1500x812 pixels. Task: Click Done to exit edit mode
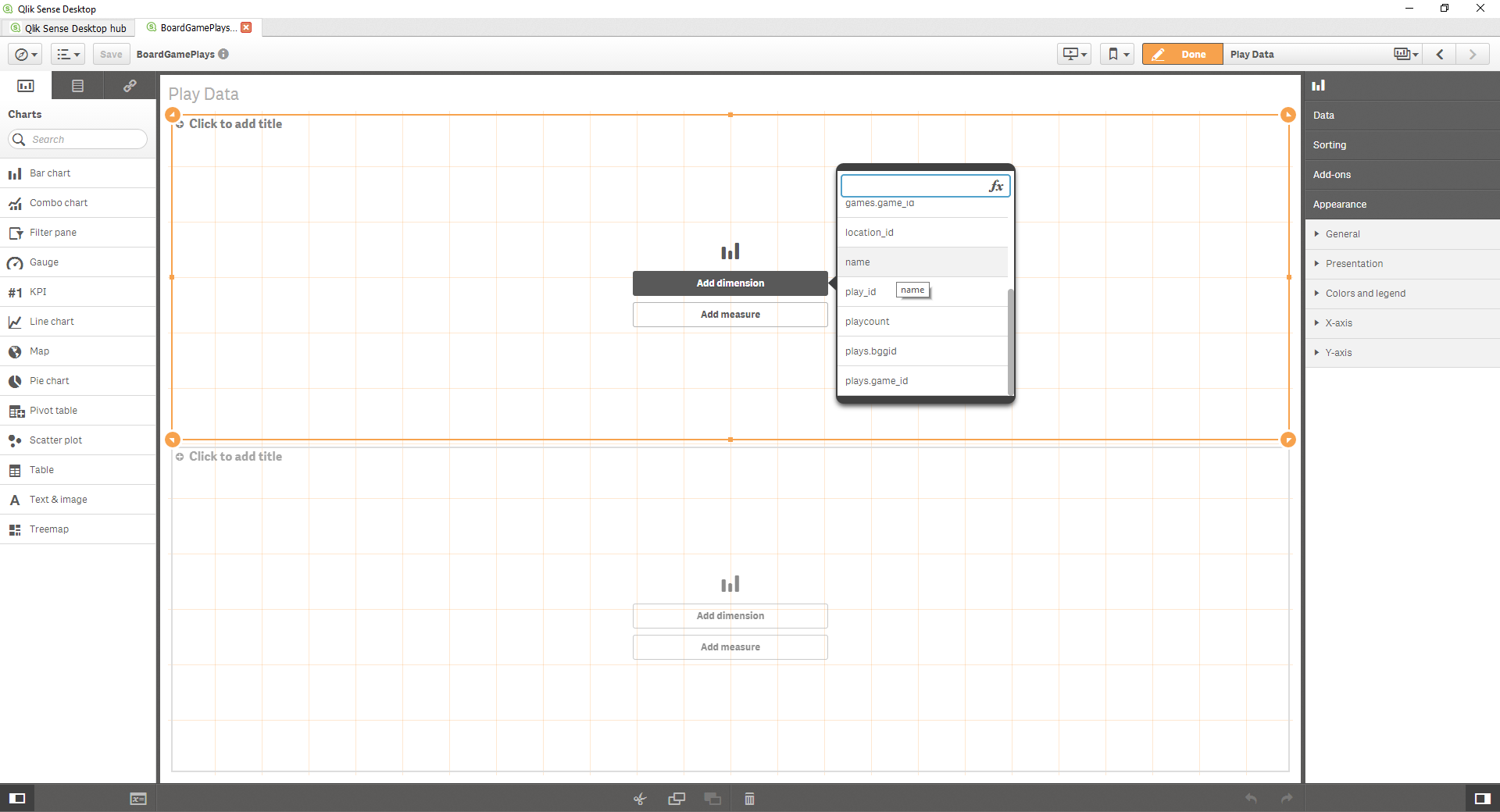click(1182, 55)
